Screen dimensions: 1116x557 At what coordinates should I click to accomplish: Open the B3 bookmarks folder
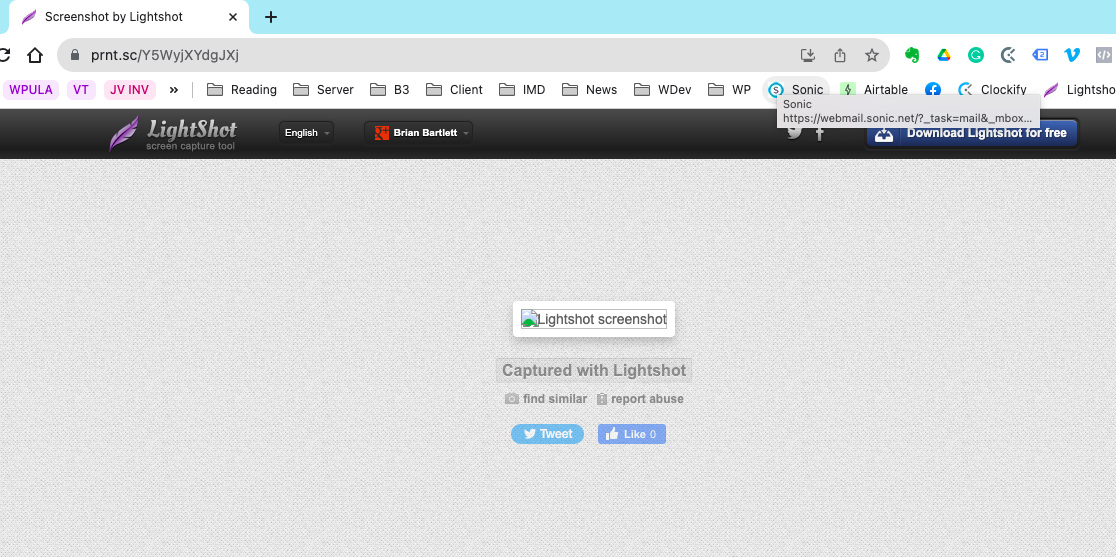click(390, 90)
